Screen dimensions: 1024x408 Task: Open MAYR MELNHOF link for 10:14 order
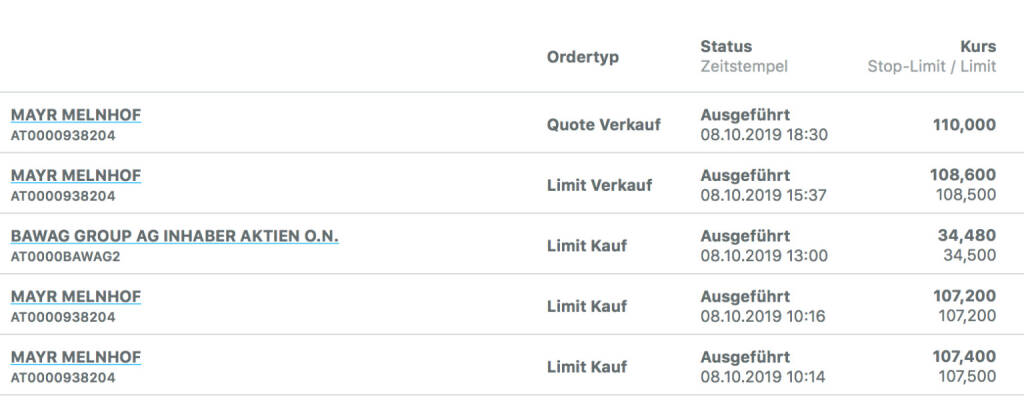click(76, 357)
